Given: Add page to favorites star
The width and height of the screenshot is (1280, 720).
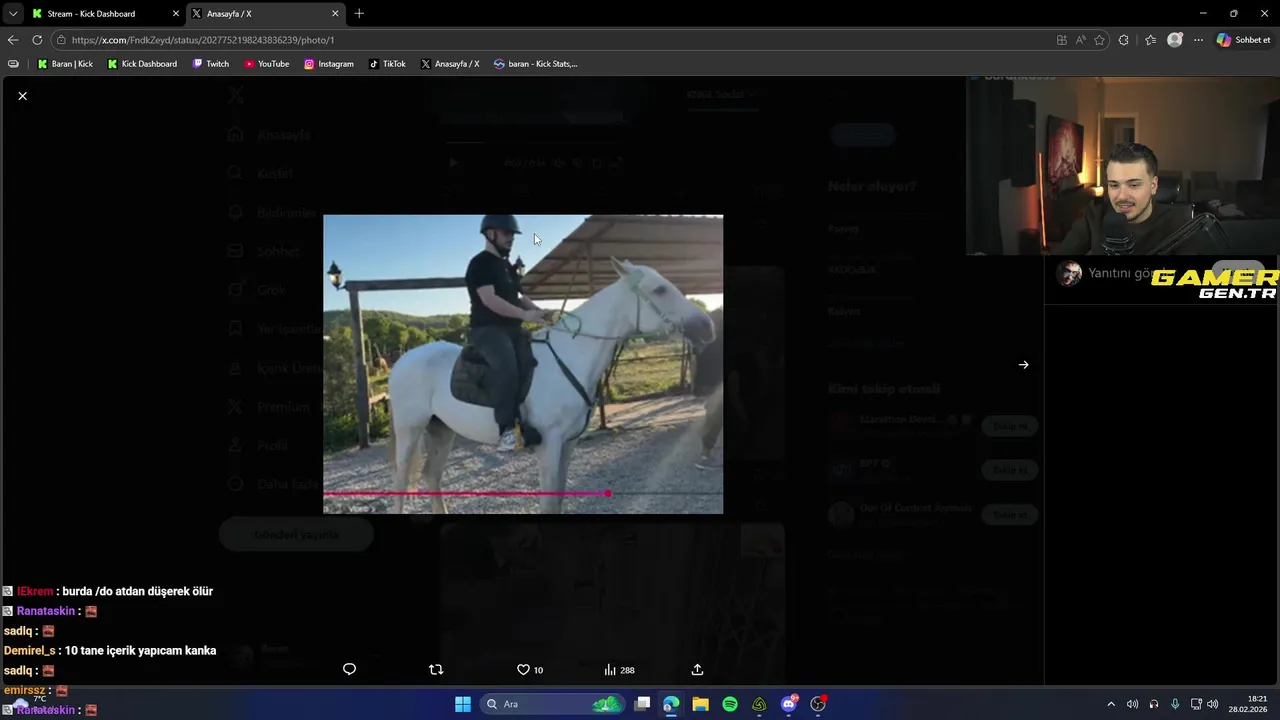Looking at the screenshot, I should (x=1100, y=40).
